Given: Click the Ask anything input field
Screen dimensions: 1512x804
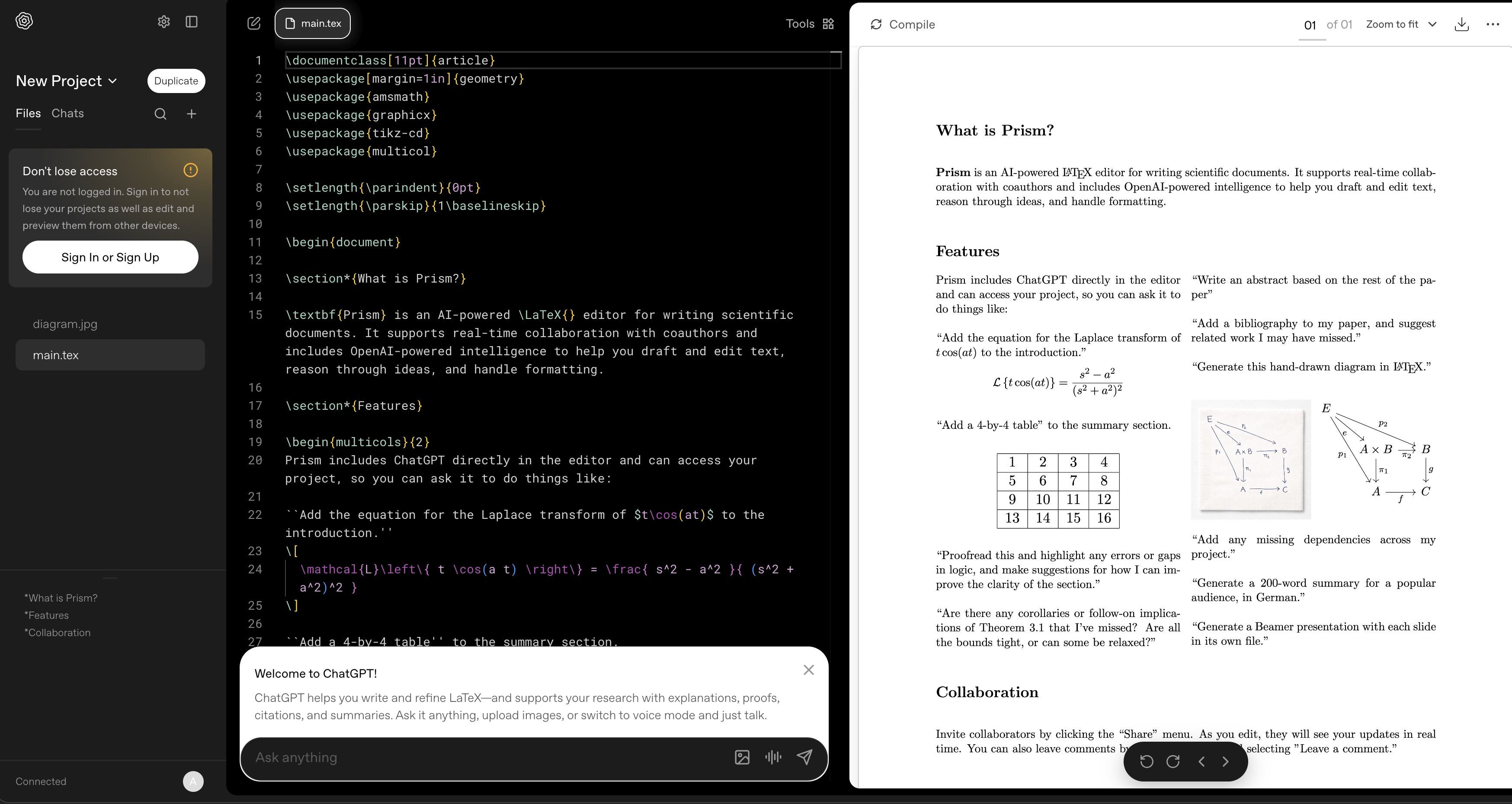Looking at the screenshot, I should tap(487, 758).
